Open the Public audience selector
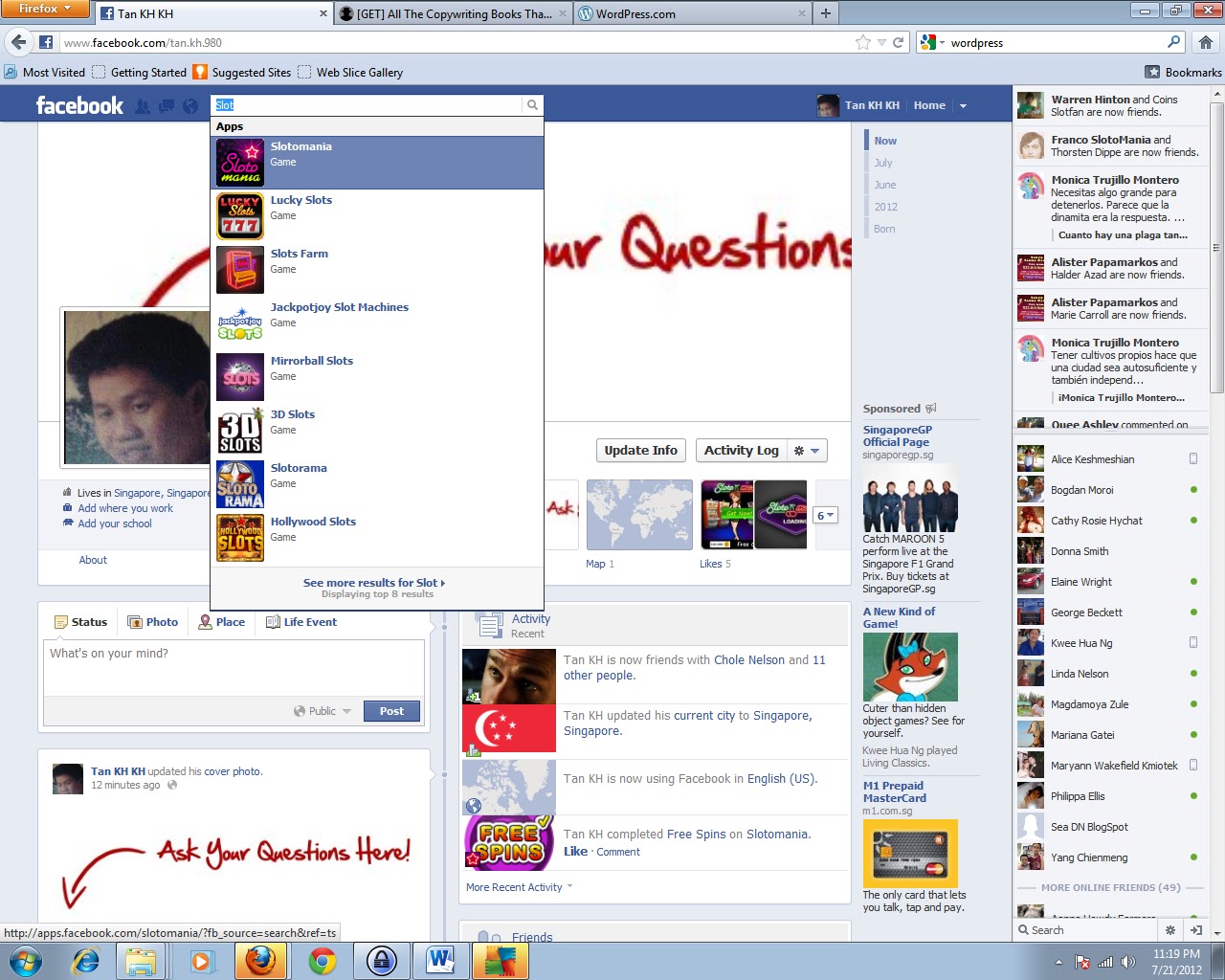1225x980 pixels. [x=323, y=711]
